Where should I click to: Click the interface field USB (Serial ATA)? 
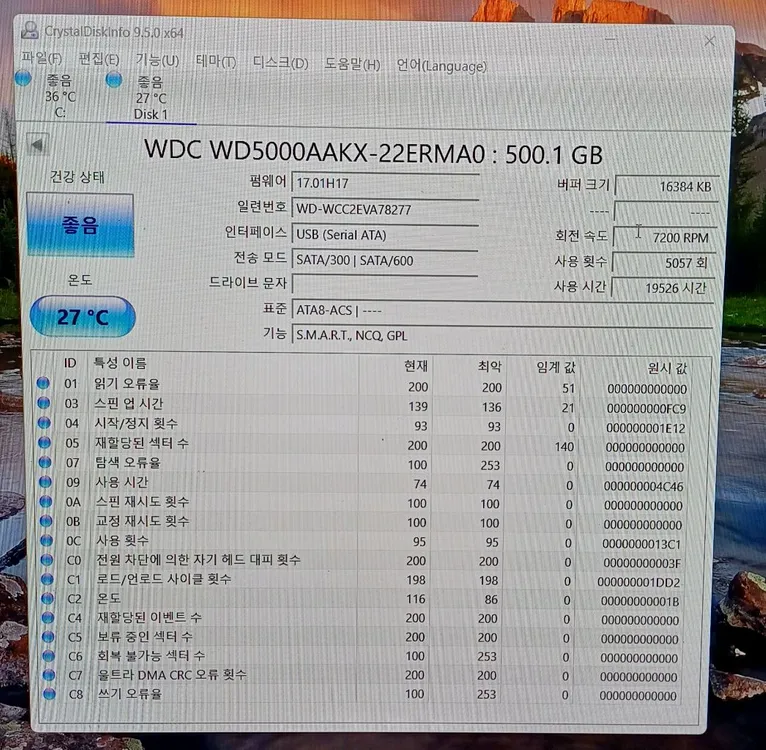point(384,235)
